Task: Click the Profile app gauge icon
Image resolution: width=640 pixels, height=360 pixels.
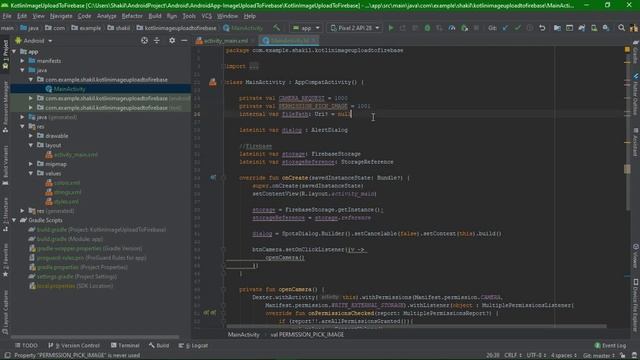Action: [451, 28]
